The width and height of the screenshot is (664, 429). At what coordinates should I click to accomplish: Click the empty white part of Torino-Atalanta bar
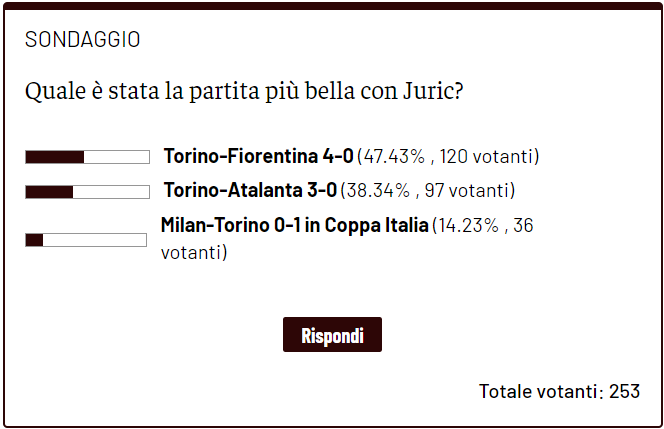click(110, 191)
